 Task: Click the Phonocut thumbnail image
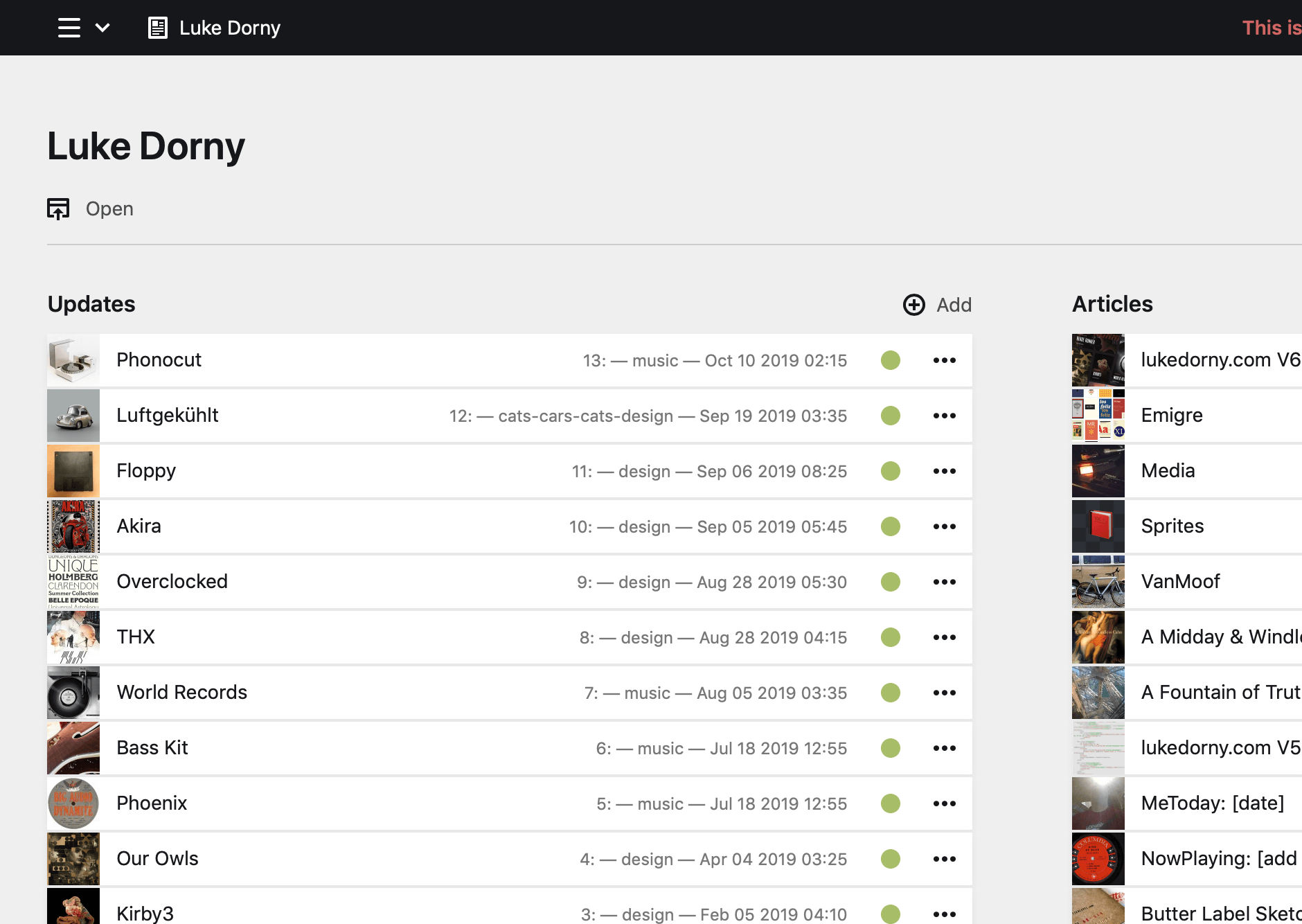73,360
